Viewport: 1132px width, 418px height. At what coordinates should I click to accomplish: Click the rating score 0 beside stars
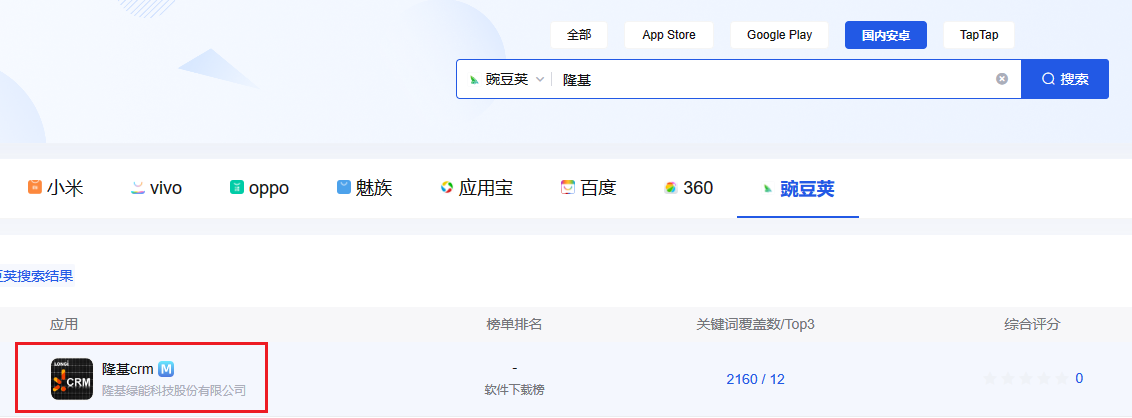click(x=1079, y=378)
